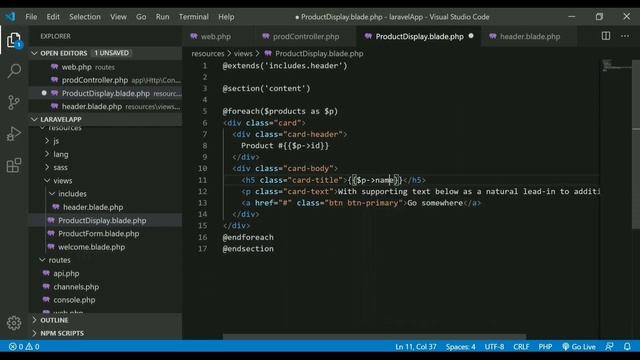Image resolution: width=640 pixels, height=360 pixels.
Task: Open the Go menu
Action: [141, 17]
